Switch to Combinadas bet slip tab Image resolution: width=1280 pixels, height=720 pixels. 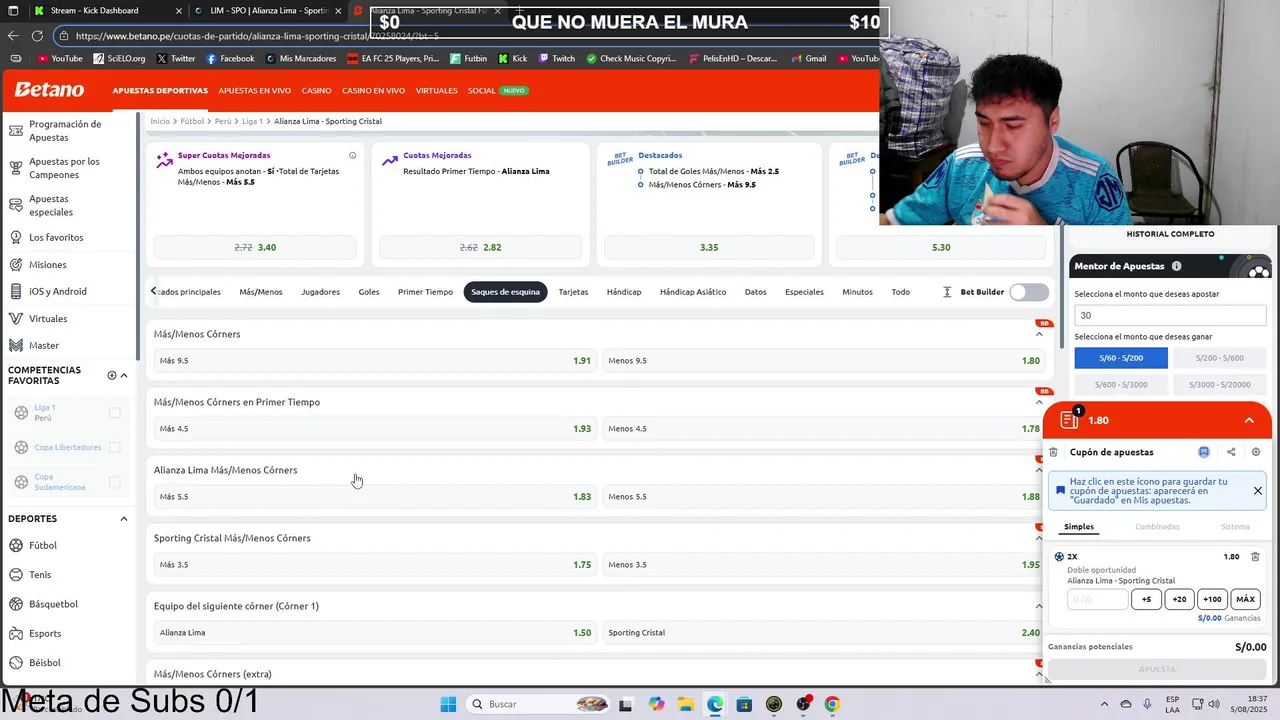(1156, 527)
